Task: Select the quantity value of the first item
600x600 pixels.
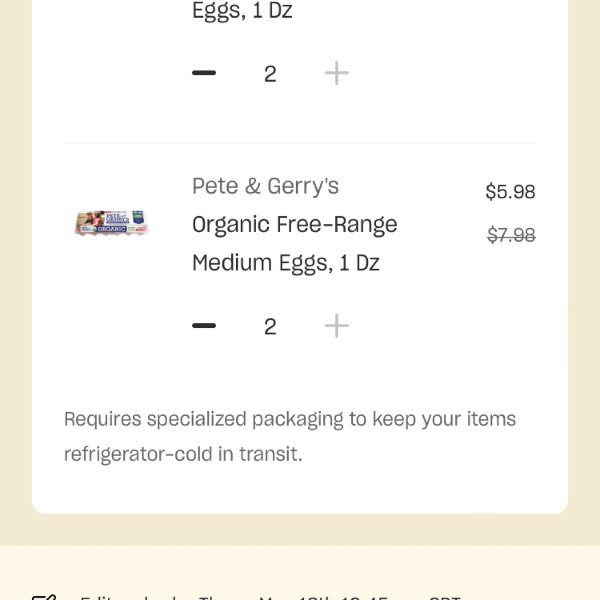Action: click(270, 73)
